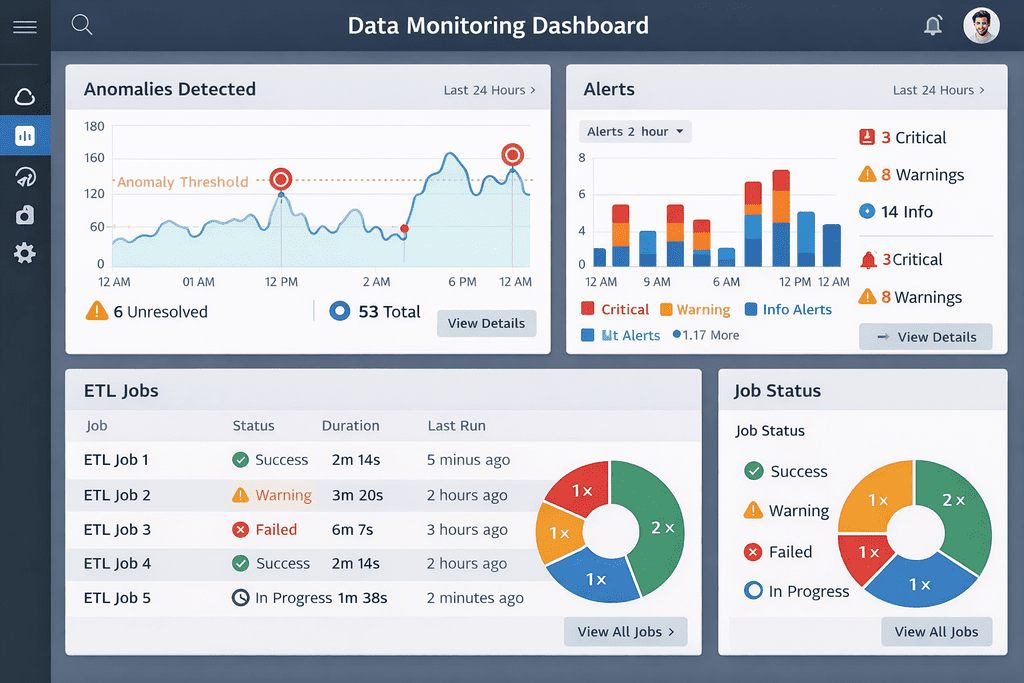
Task: Click the anomaly marker at 12 PM
Action: pyautogui.click(x=281, y=179)
